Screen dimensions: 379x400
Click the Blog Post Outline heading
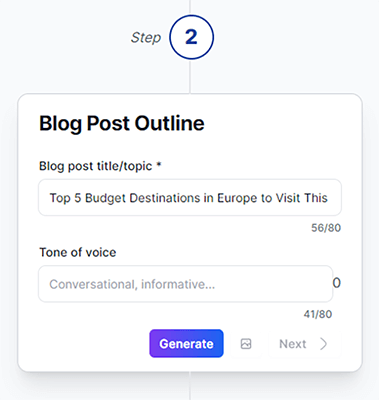coord(122,124)
